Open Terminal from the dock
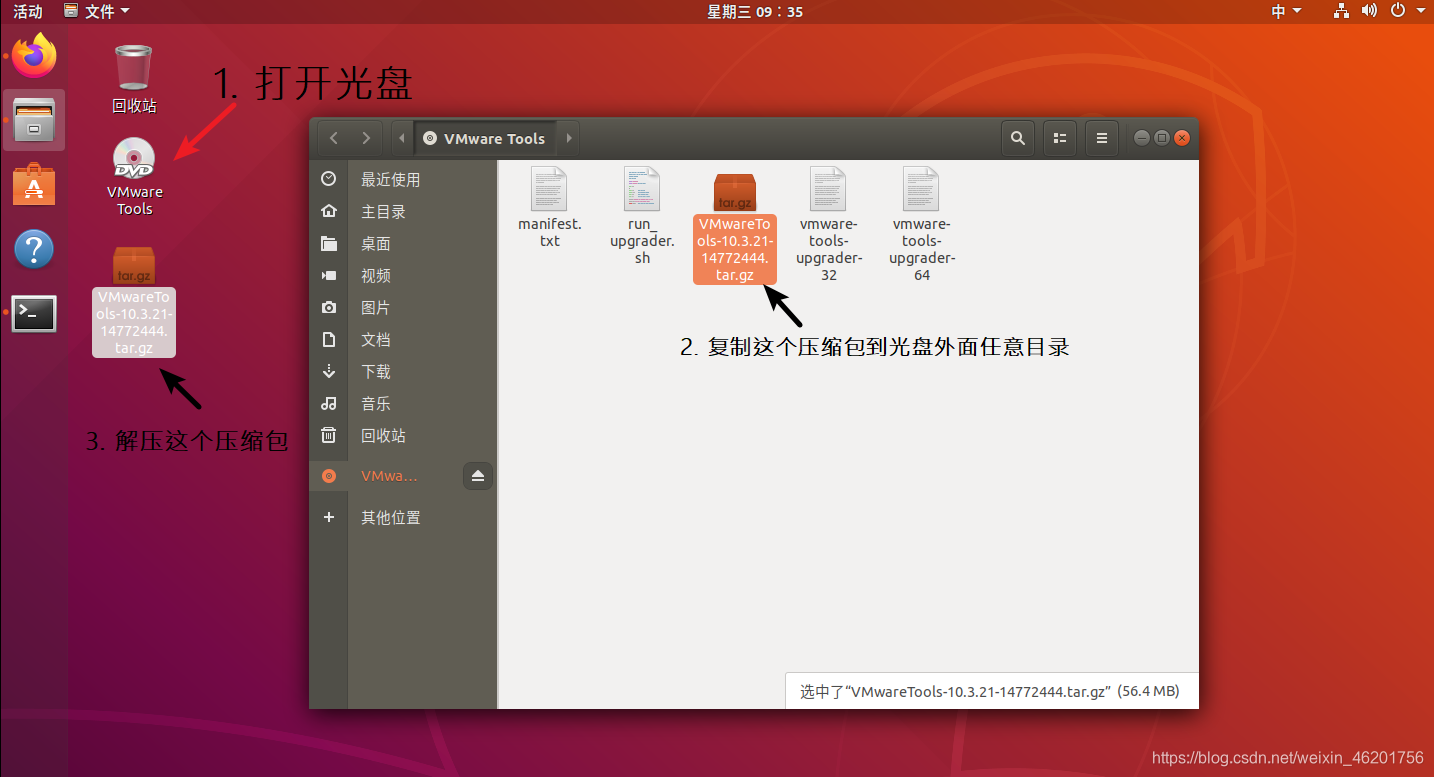This screenshot has width=1434, height=777. pyautogui.click(x=34, y=314)
